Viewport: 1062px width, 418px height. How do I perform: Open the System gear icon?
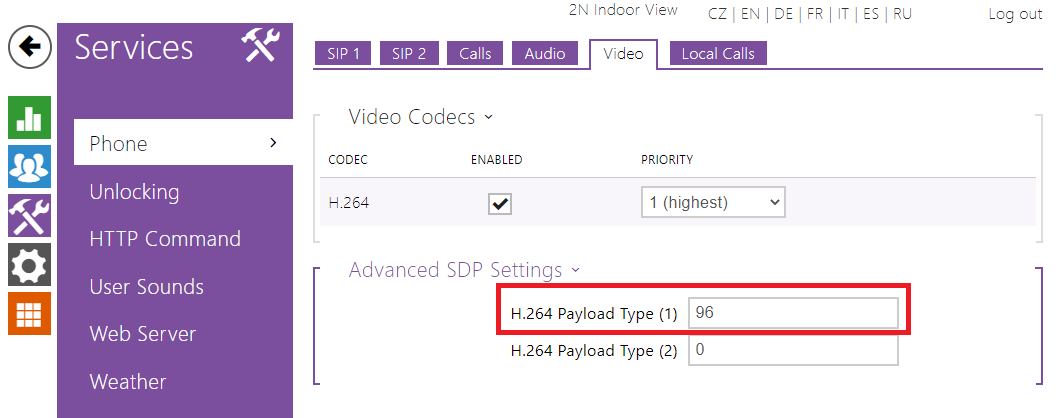coord(29,265)
